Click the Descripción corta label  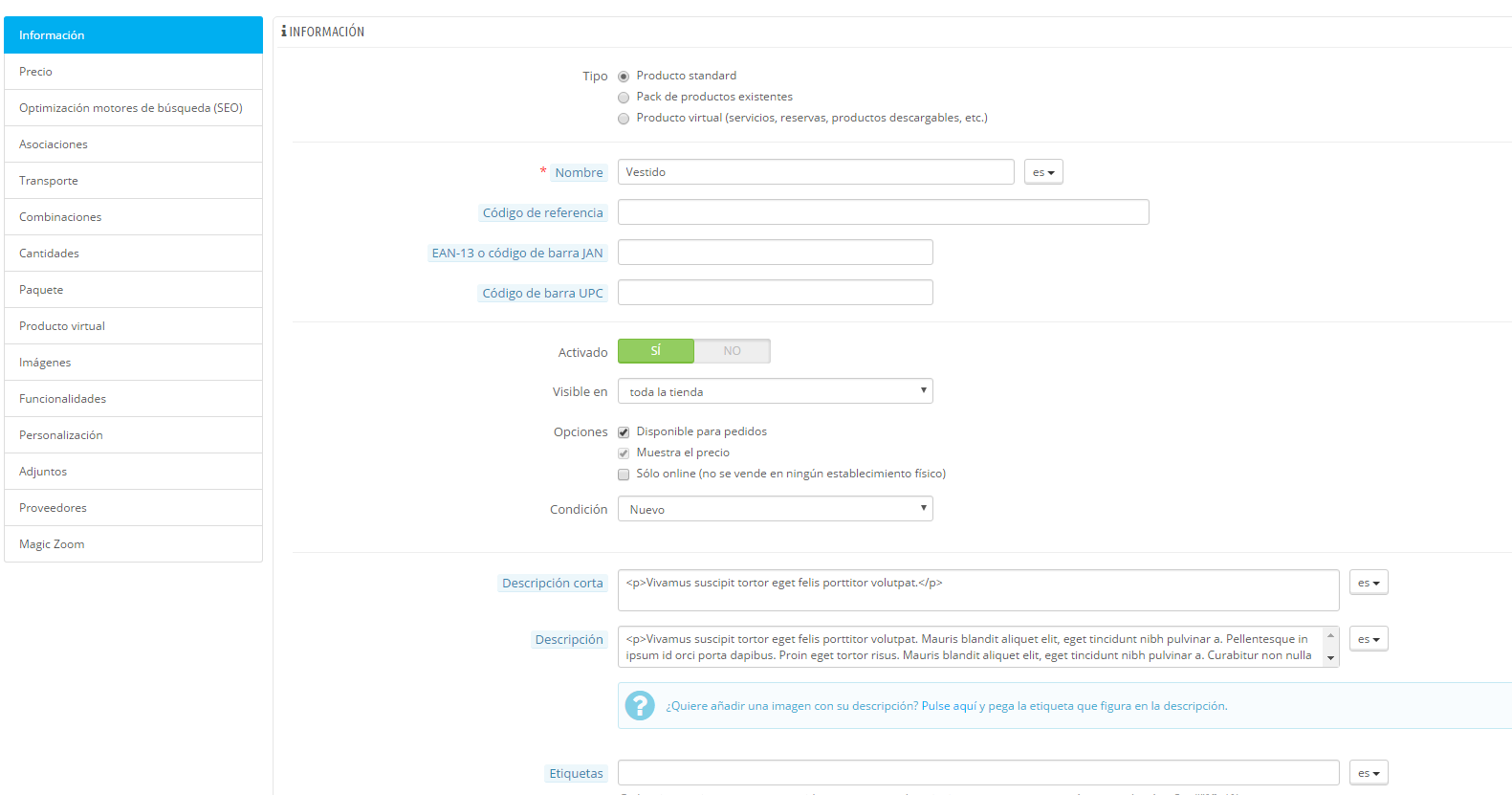[553, 583]
